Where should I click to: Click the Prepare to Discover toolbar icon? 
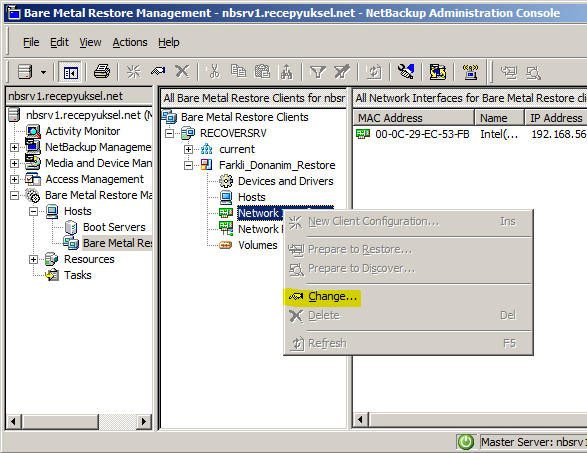coord(533,72)
